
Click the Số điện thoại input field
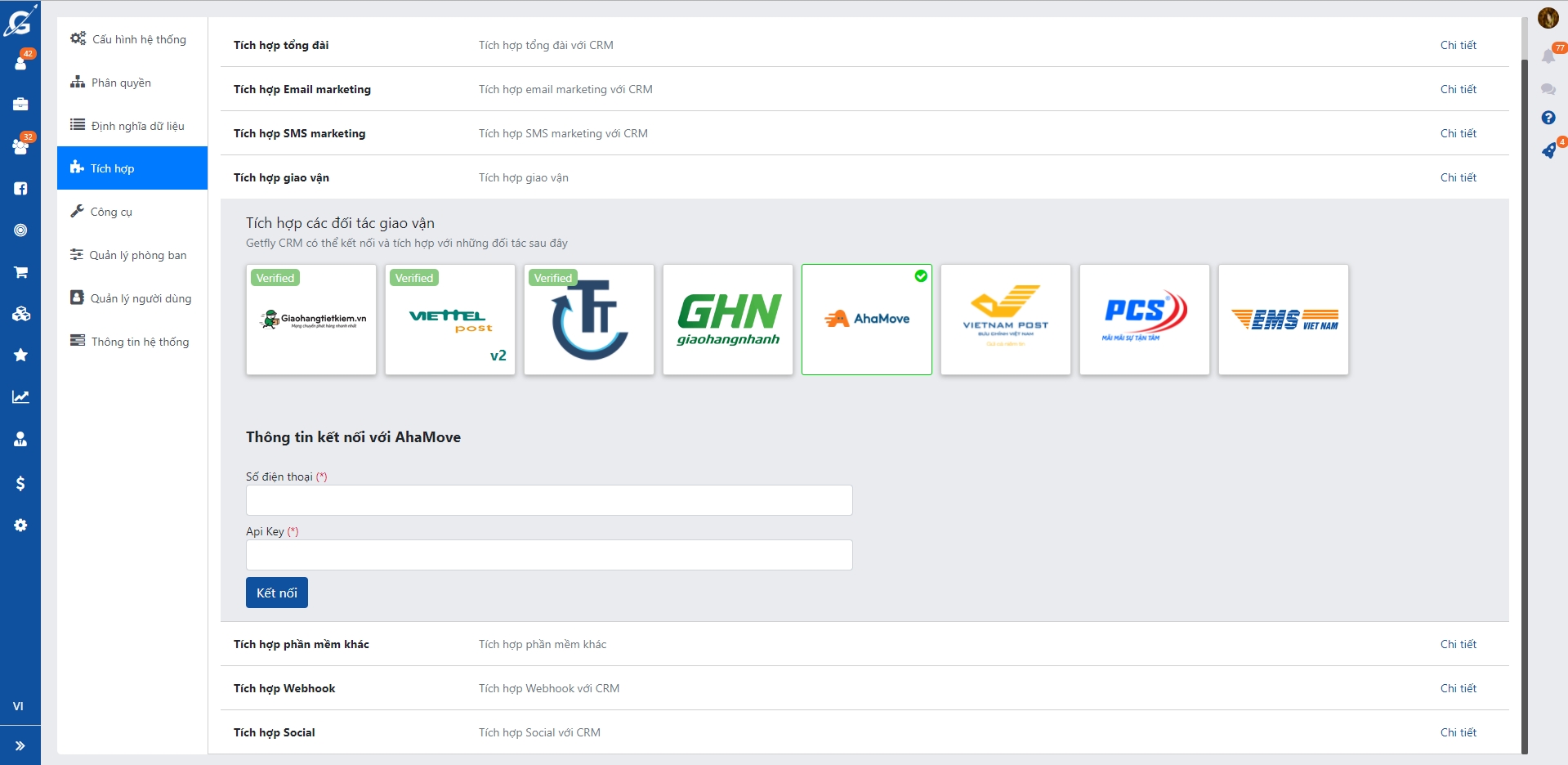point(549,500)
